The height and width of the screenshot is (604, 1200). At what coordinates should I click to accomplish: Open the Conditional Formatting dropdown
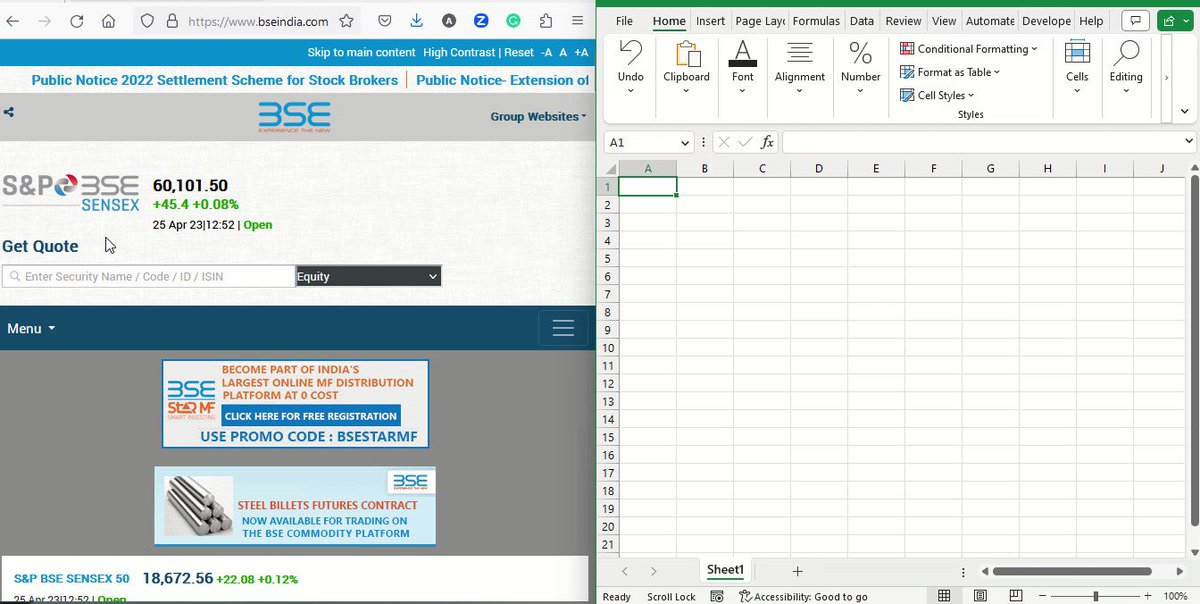(969, 49)
